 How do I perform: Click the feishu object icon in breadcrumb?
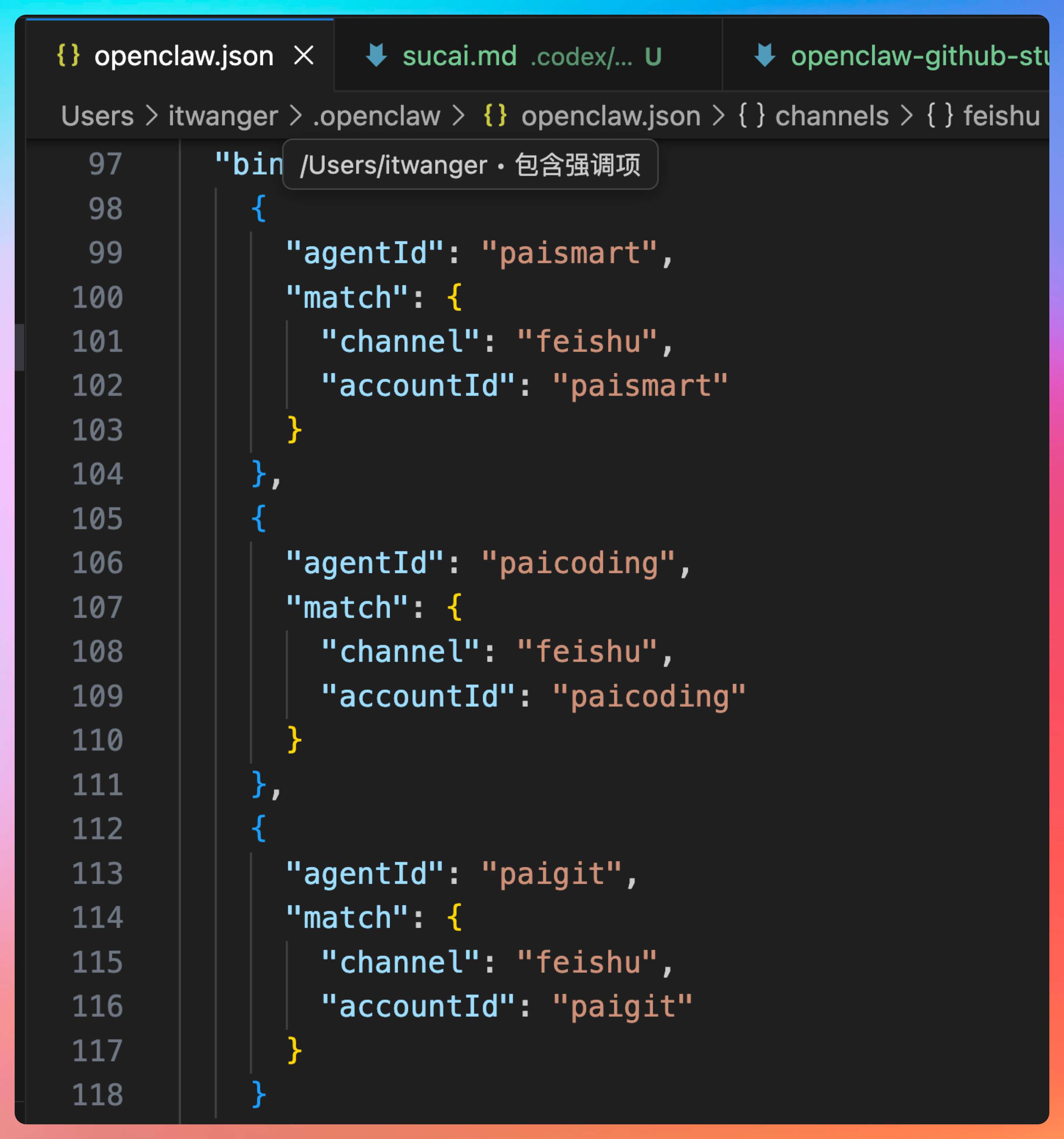point(940,115)
